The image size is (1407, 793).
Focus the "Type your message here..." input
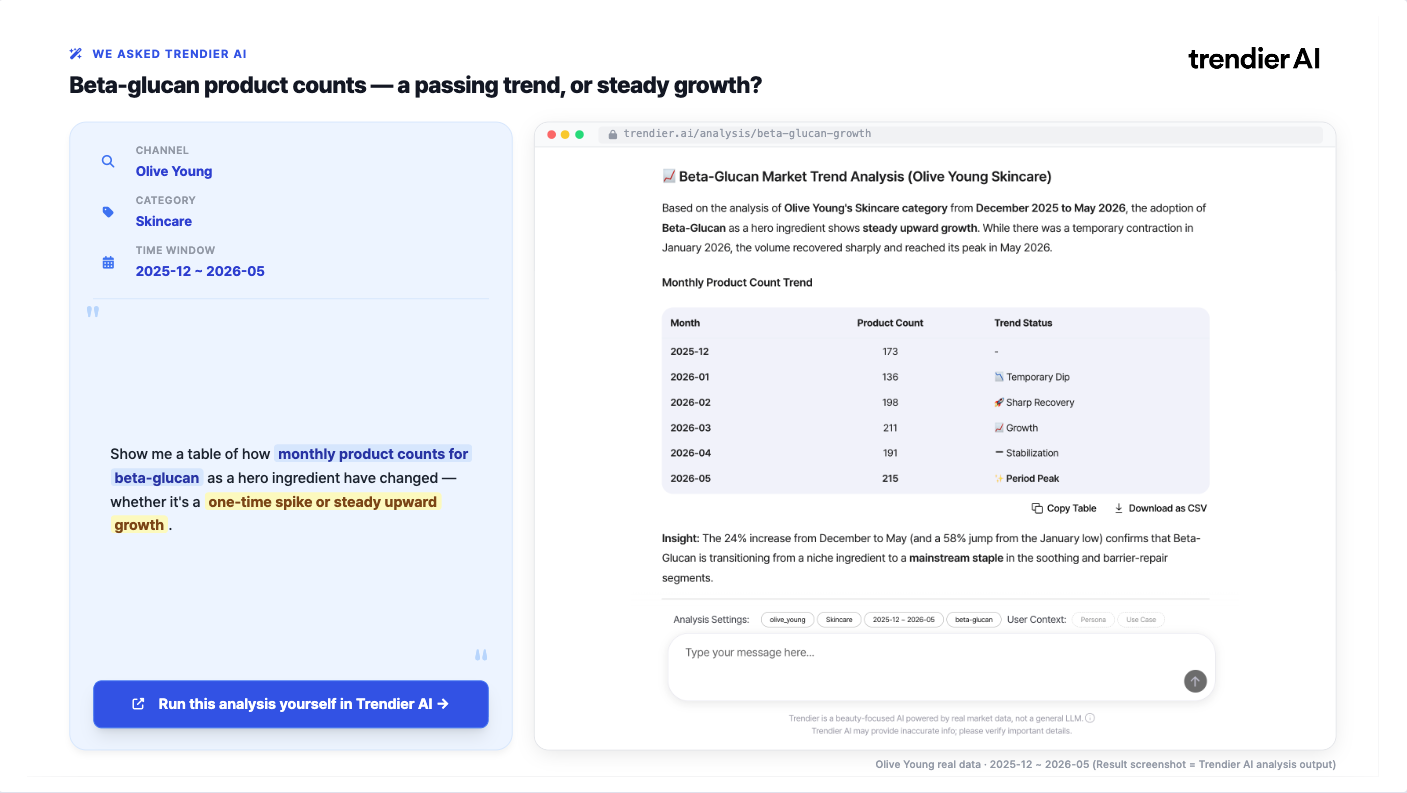click(941, 667)
